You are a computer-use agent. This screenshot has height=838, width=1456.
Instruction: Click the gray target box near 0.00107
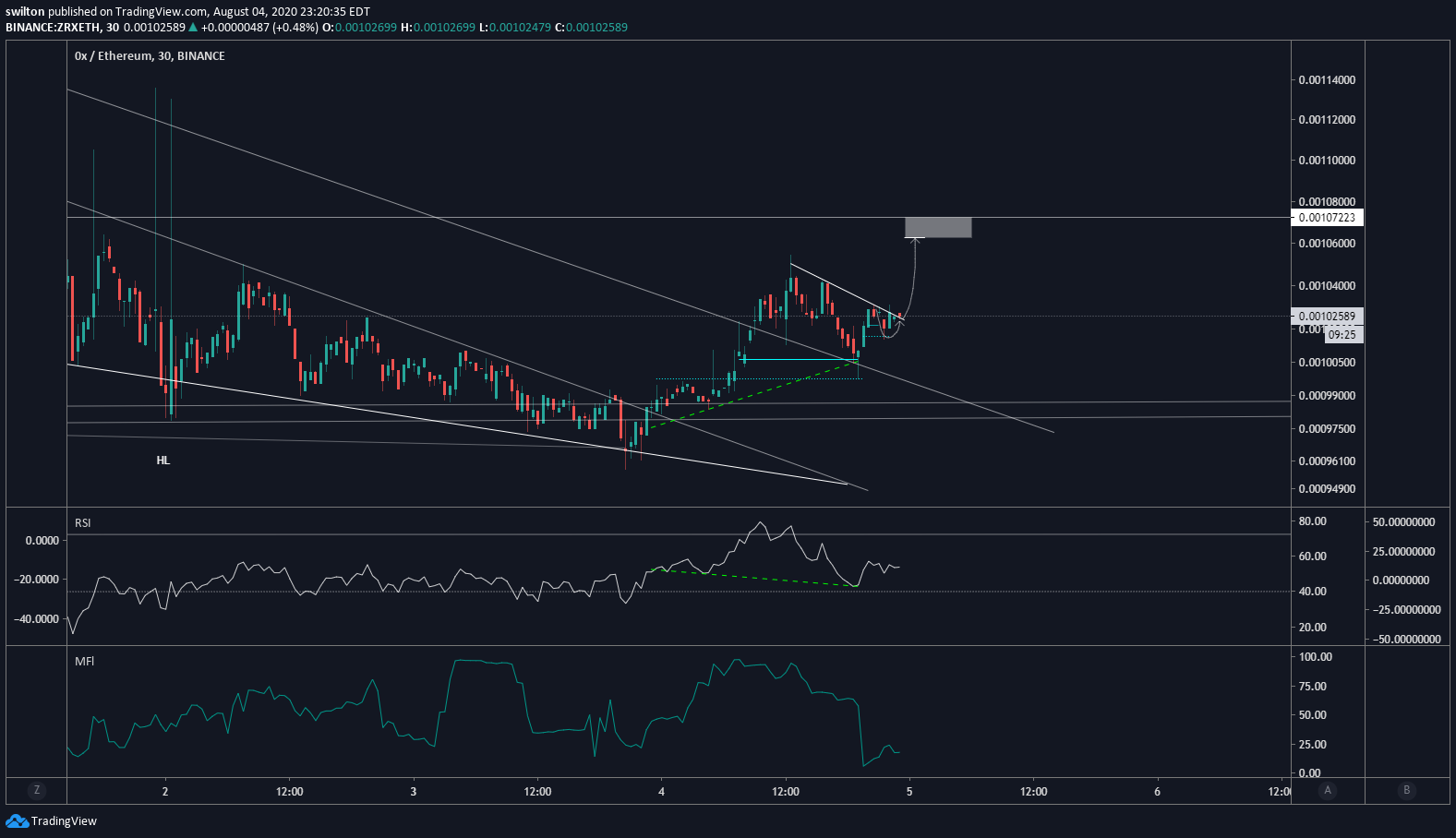[x=938, y=227]
